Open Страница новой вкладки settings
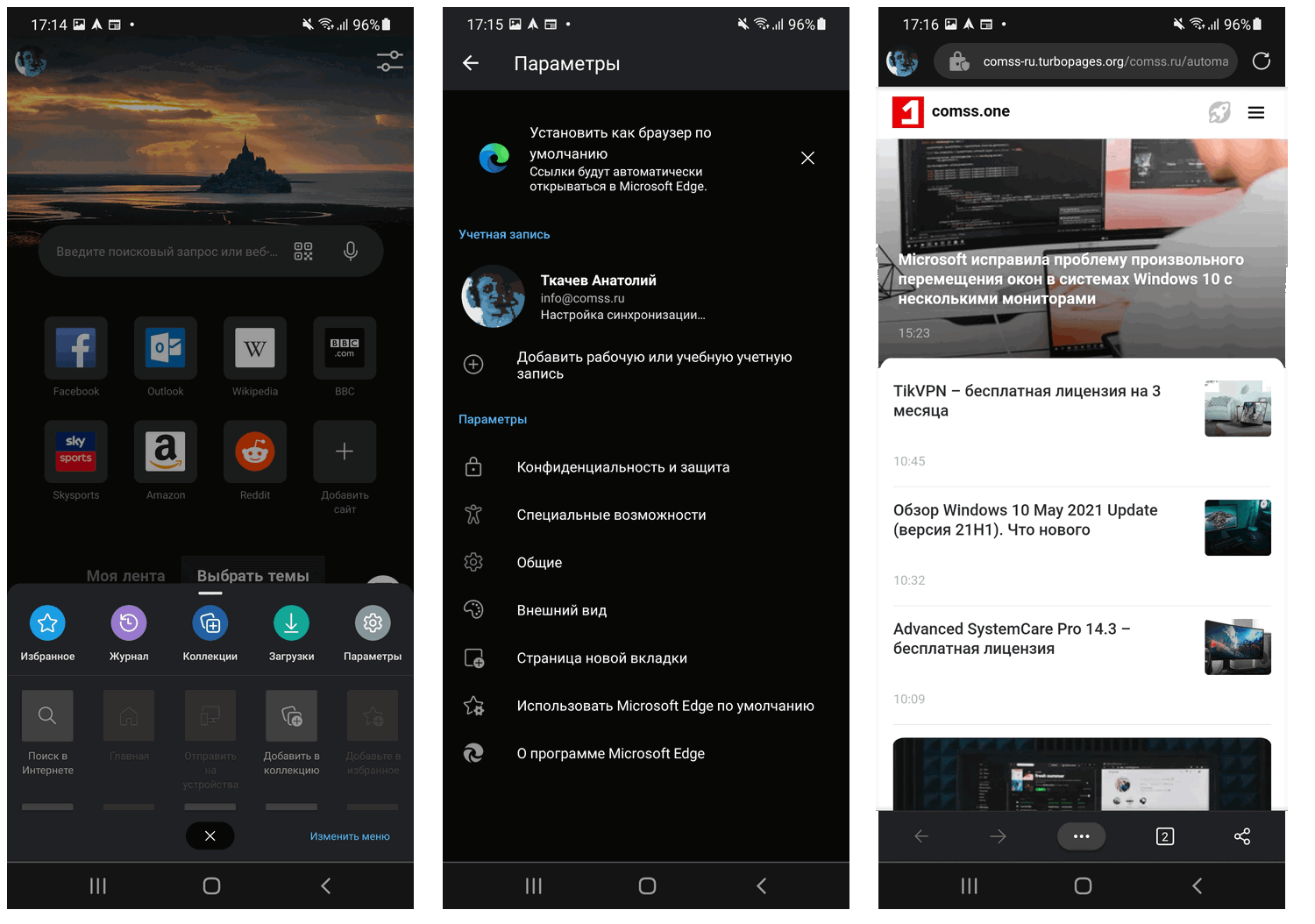 pos(646,658)
